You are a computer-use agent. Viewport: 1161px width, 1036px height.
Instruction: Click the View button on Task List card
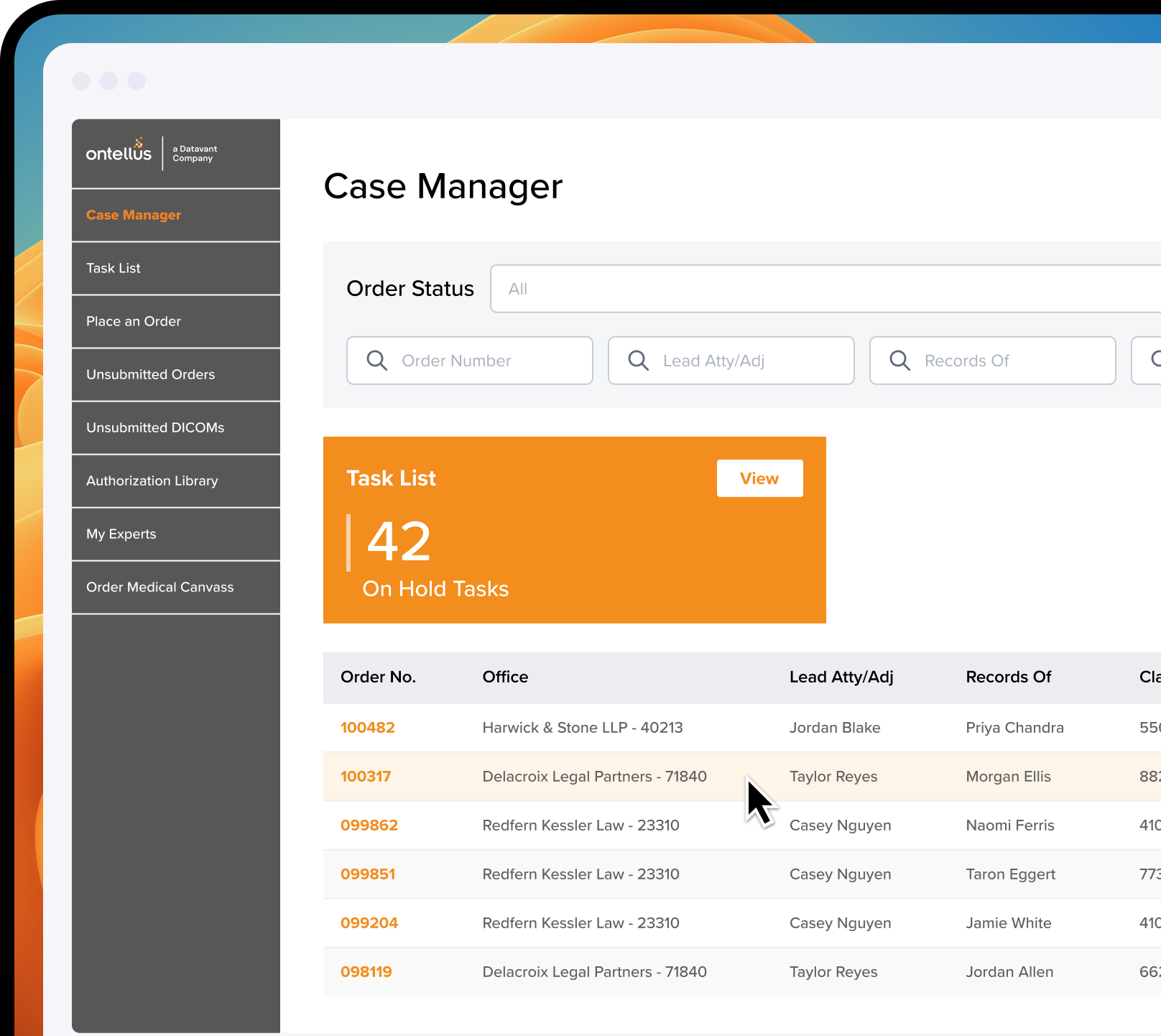[x=760, y=478]
